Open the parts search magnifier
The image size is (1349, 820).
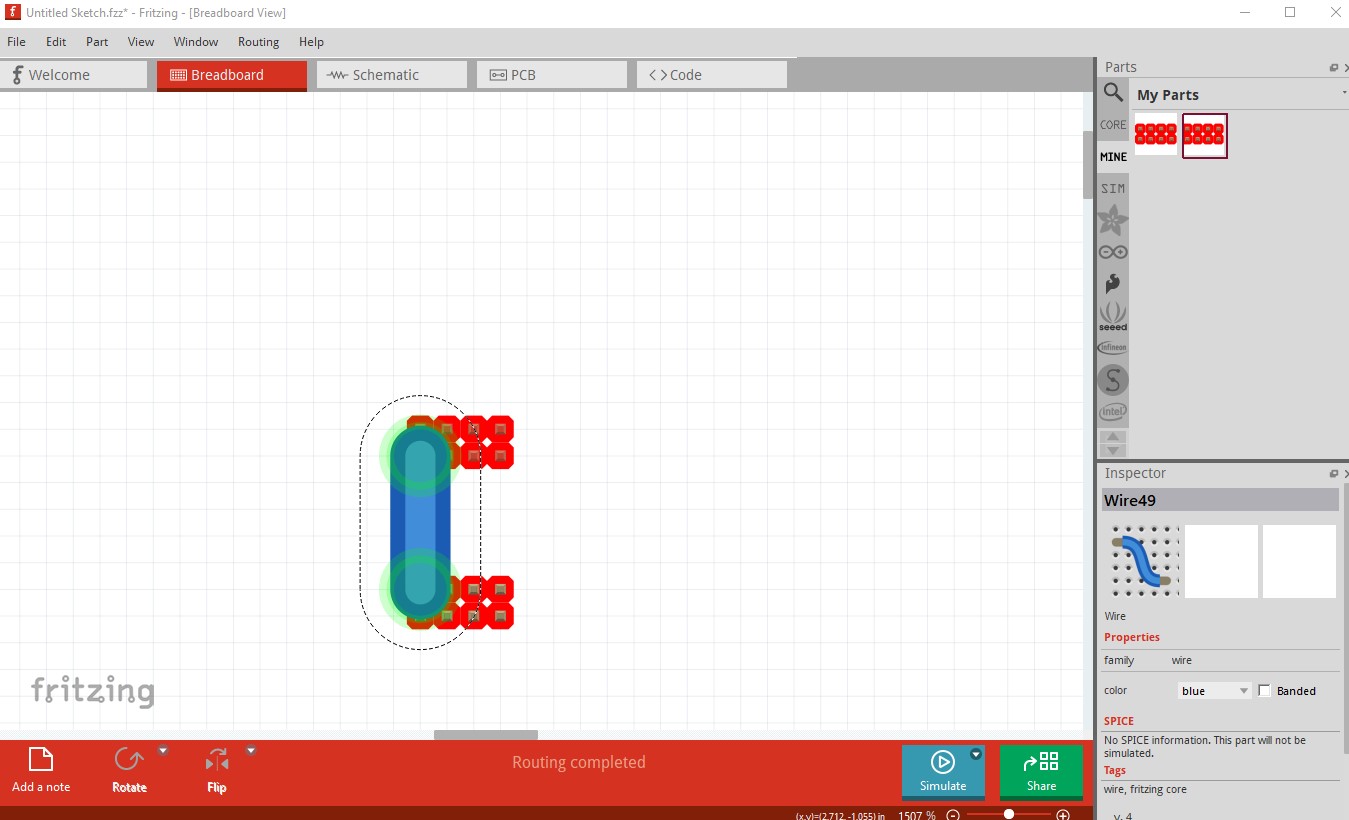pyautogui.click(x=1113, y=93)
